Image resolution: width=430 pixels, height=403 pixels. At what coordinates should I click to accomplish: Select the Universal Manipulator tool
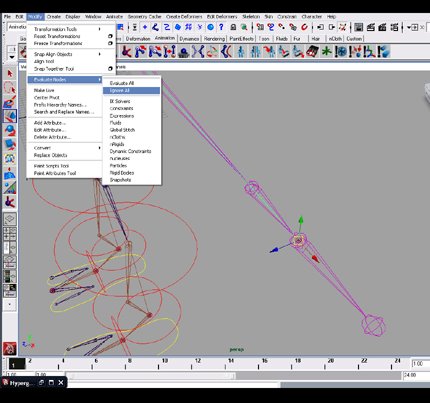coord(10,158)
